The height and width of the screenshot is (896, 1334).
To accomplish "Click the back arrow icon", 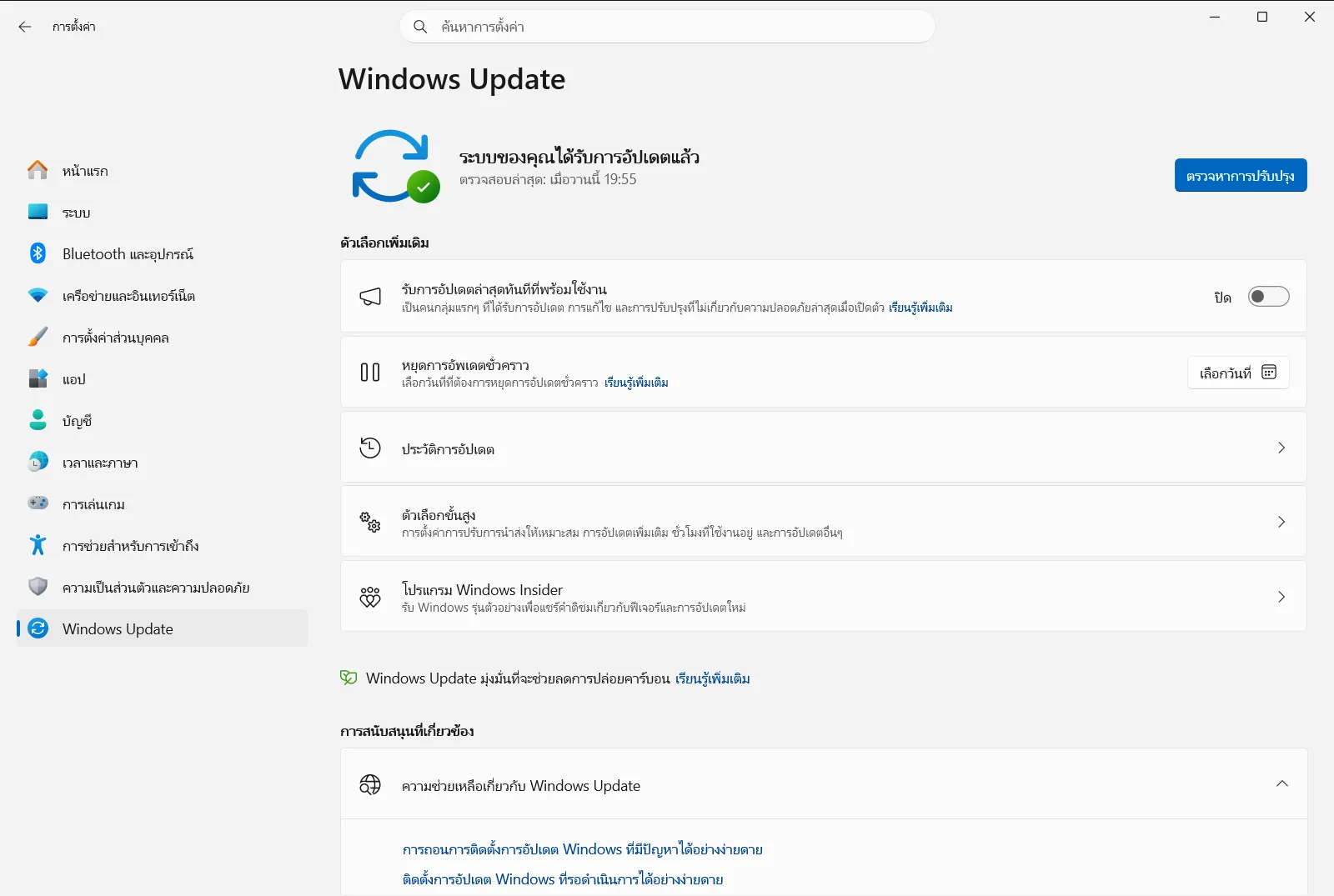I will click(x=25, y=27).
